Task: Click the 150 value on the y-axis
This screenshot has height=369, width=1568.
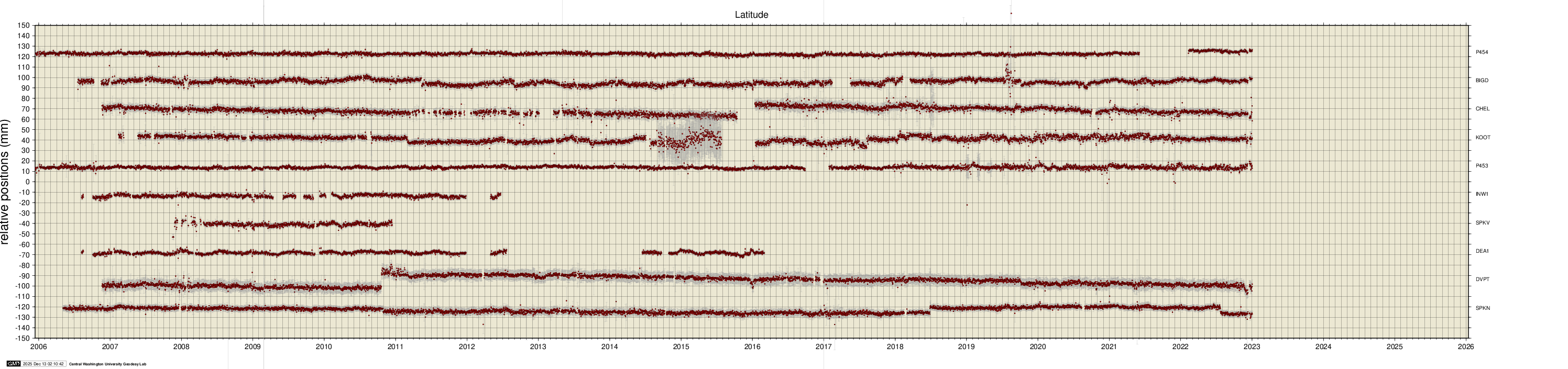Action: pos(23,26)
